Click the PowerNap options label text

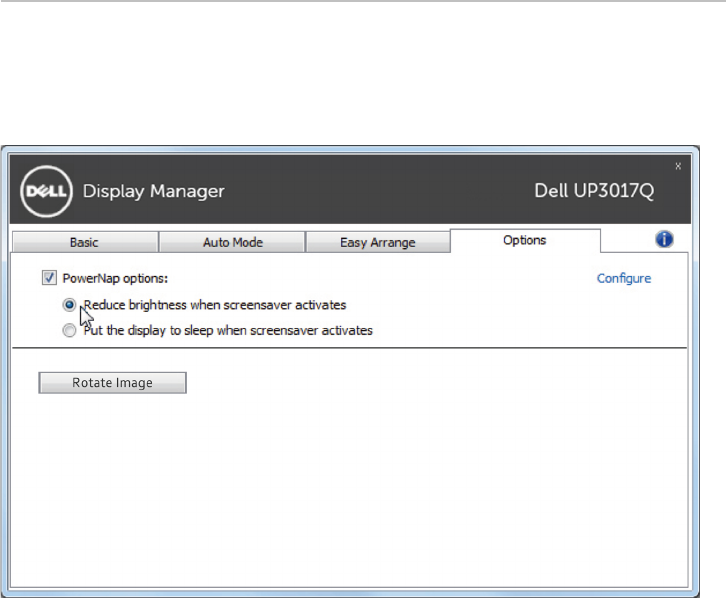tap(115, 278)
